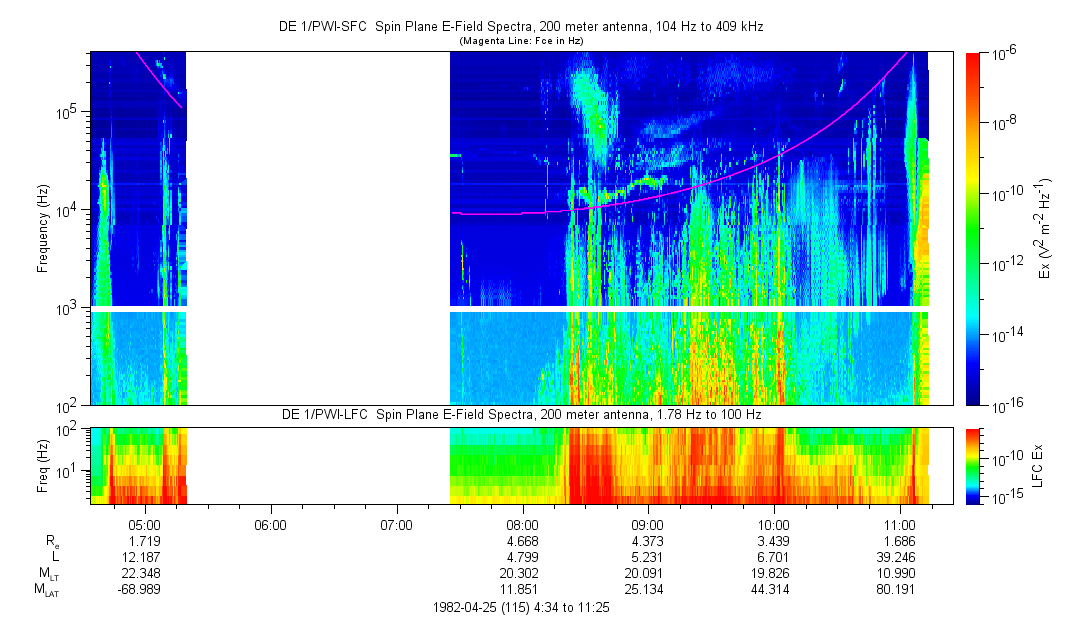The width and height of the screenshot is (1083, 620).
Task: Click the PWI-LFC lower panel title
Action: tap(520, 414)
